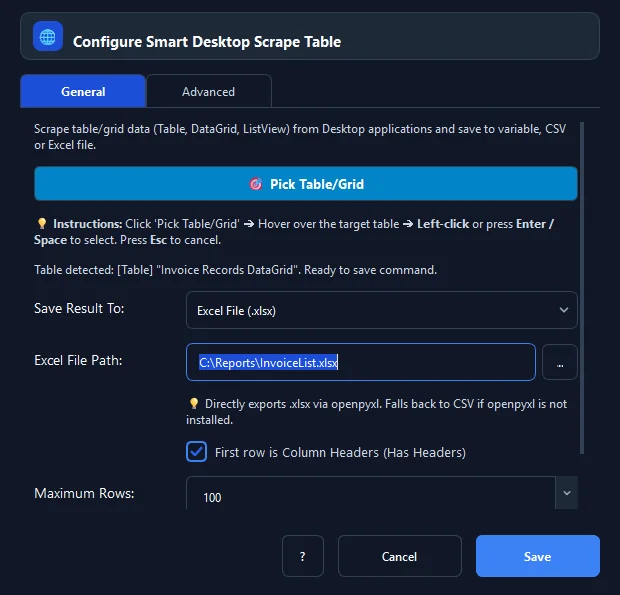
Task: Click inside the Excel File Path field
Action: tap(361, 362)
